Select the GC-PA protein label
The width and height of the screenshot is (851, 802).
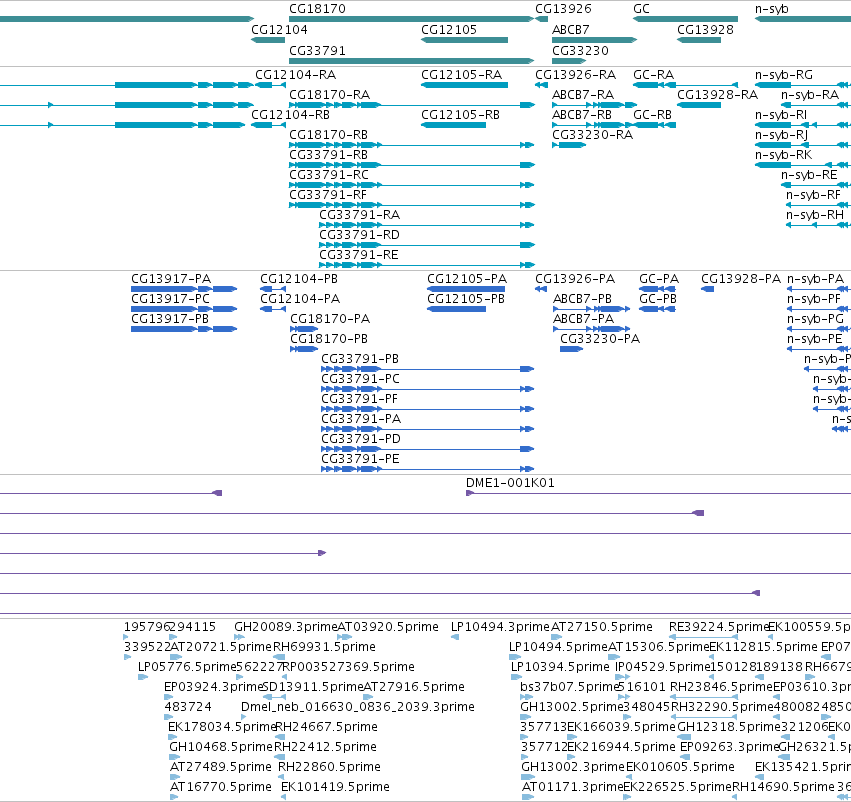pyautogui.click(x=659, y=278)
